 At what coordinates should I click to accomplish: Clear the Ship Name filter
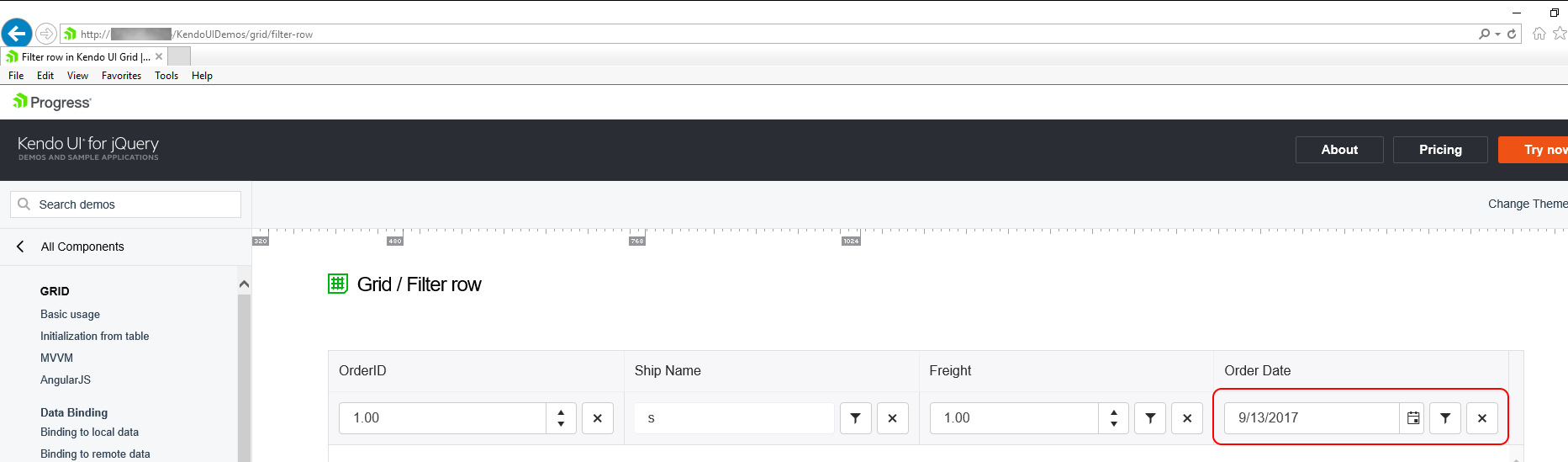892,418
